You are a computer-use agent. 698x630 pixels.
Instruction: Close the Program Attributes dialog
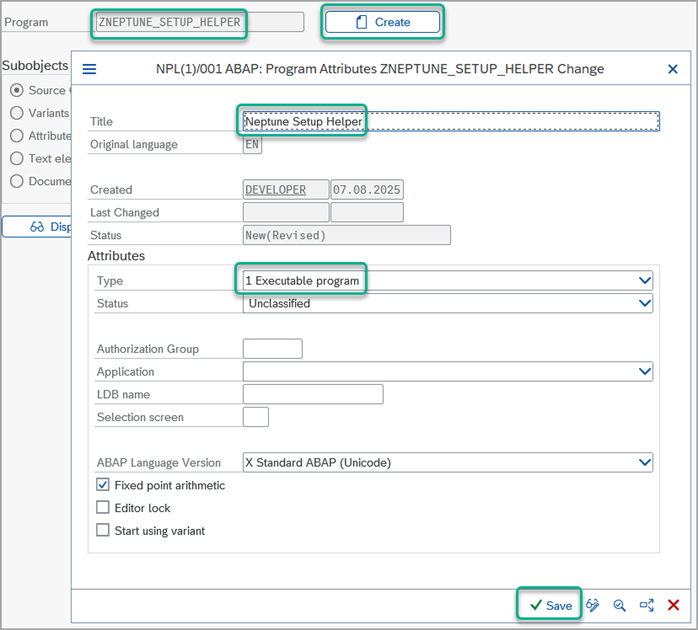coord(673,69)
